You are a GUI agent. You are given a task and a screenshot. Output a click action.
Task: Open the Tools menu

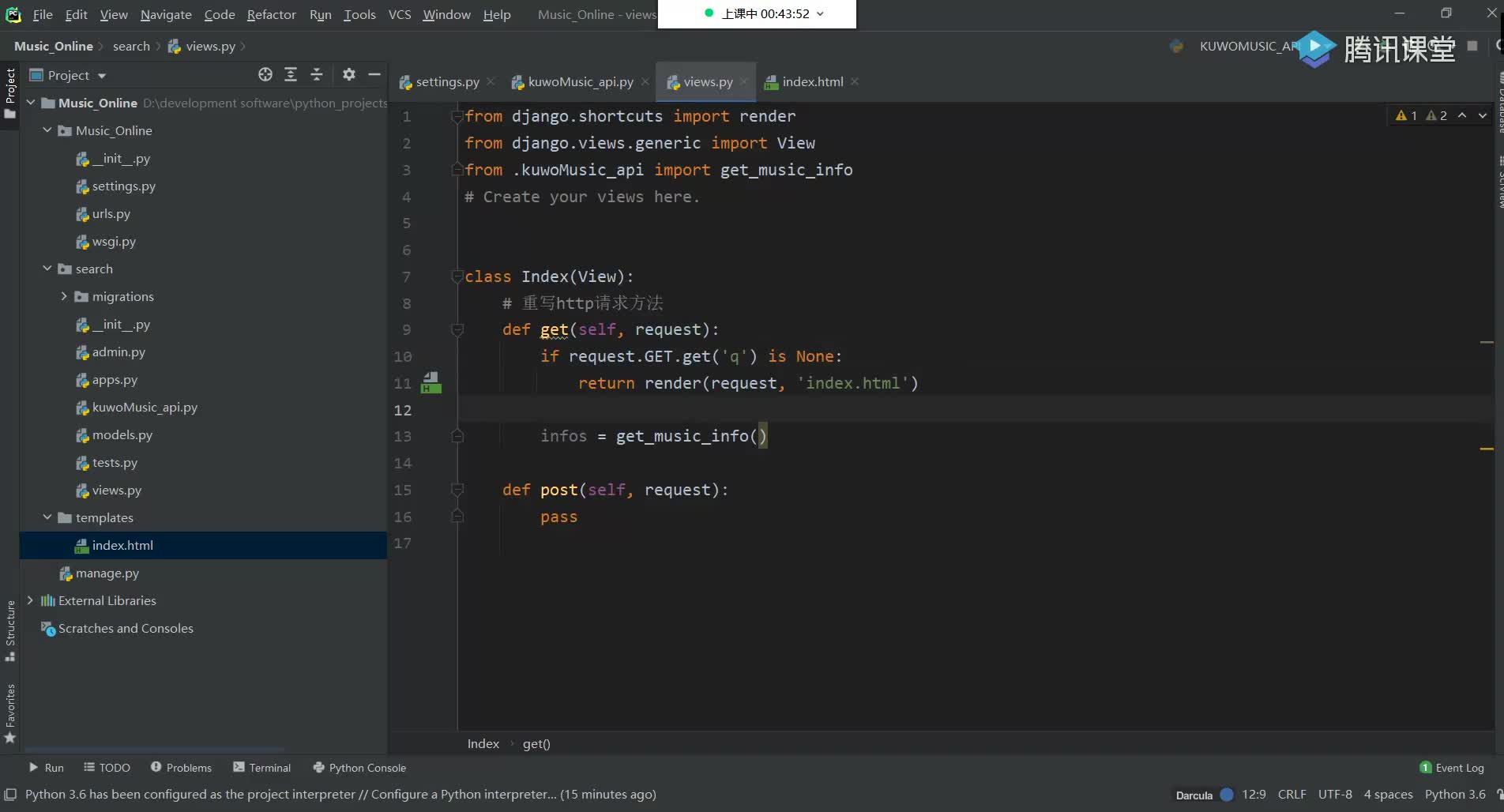click(359, 14)
